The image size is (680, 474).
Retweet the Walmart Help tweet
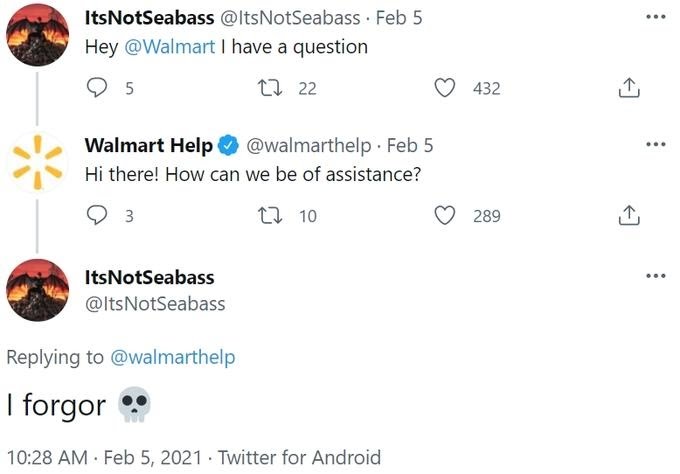pos(270,216)
